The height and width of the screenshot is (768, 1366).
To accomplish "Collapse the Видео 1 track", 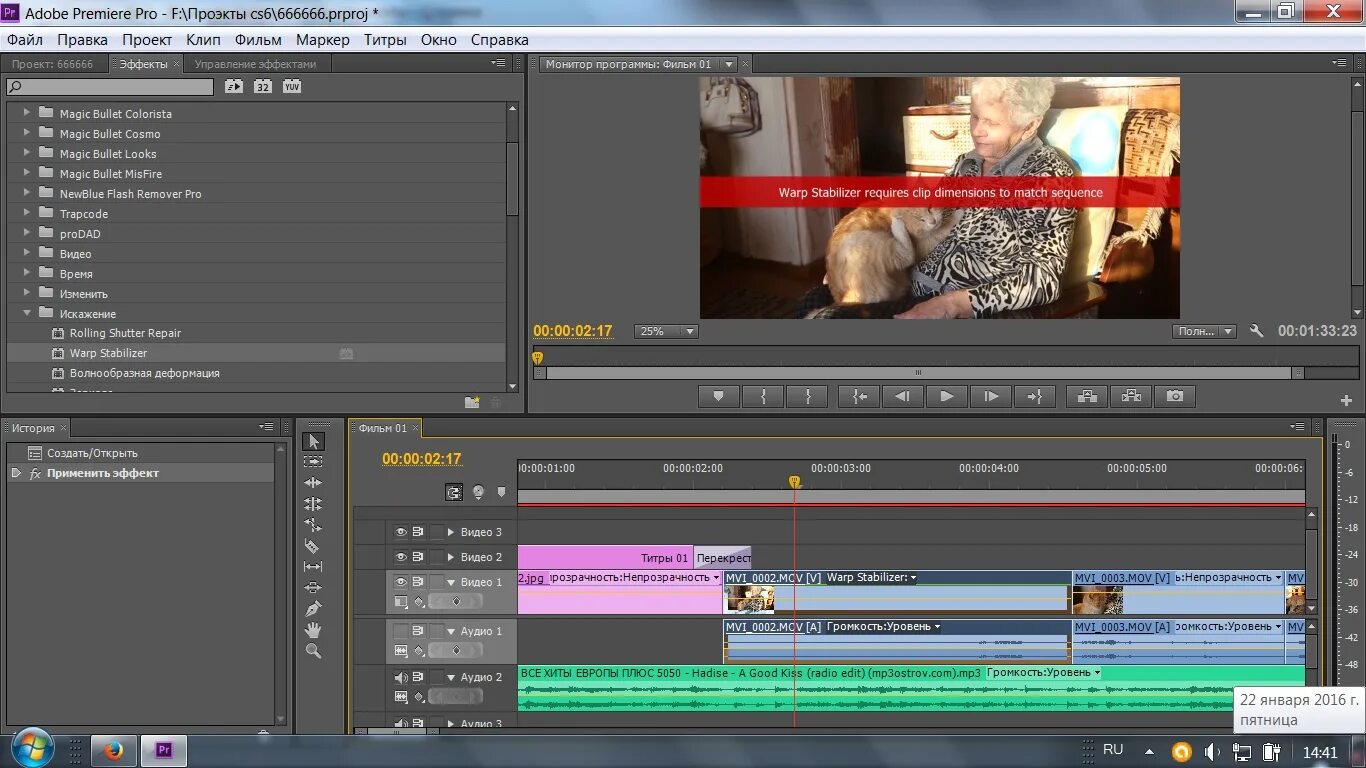I will coord(451,582).
